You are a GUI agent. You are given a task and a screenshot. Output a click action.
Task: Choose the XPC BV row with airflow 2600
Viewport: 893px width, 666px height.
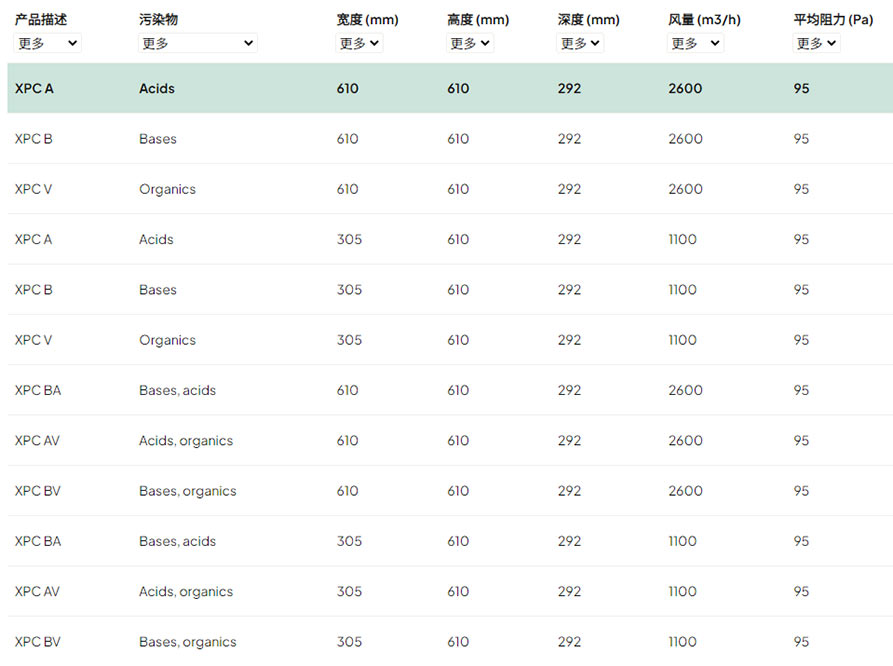[450, 491]
